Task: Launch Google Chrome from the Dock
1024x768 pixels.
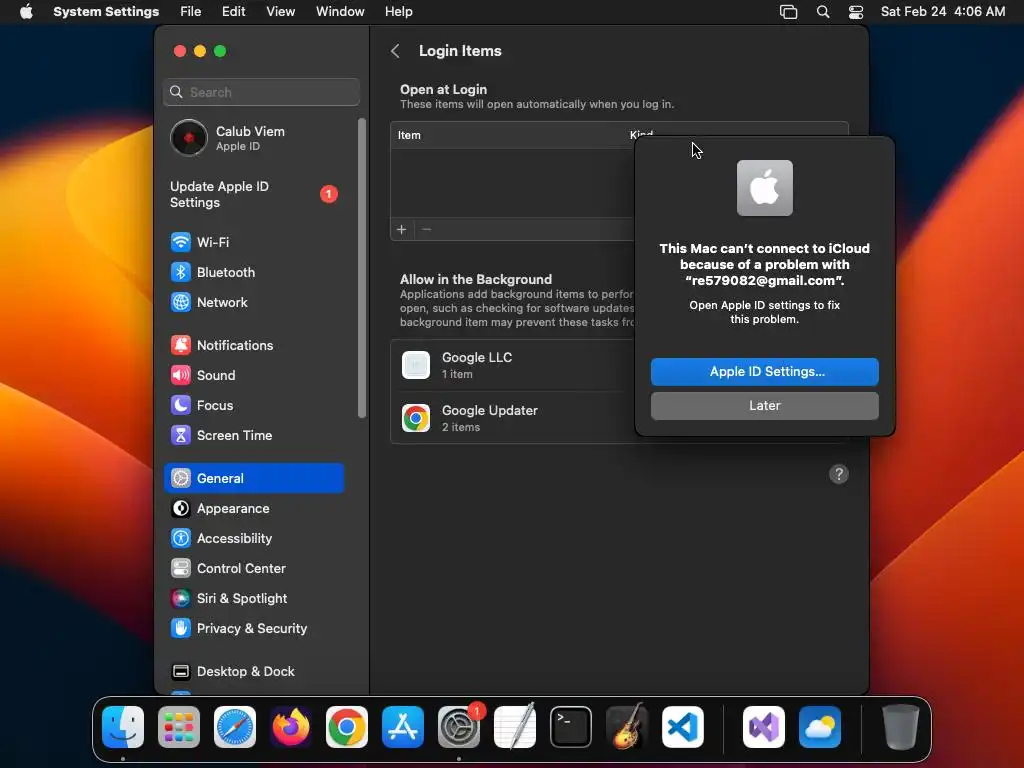Action: click(347, 727)
